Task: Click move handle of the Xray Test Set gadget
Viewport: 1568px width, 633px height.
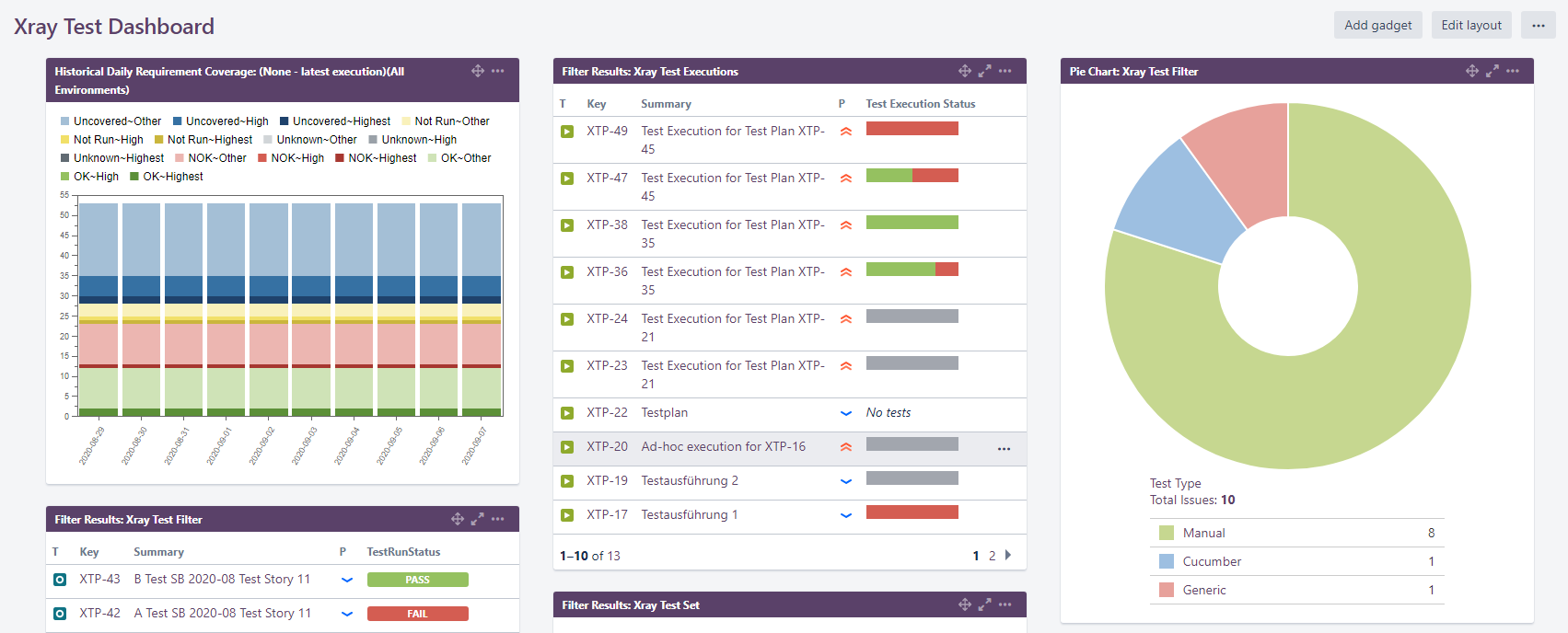Action: point(965,604)
